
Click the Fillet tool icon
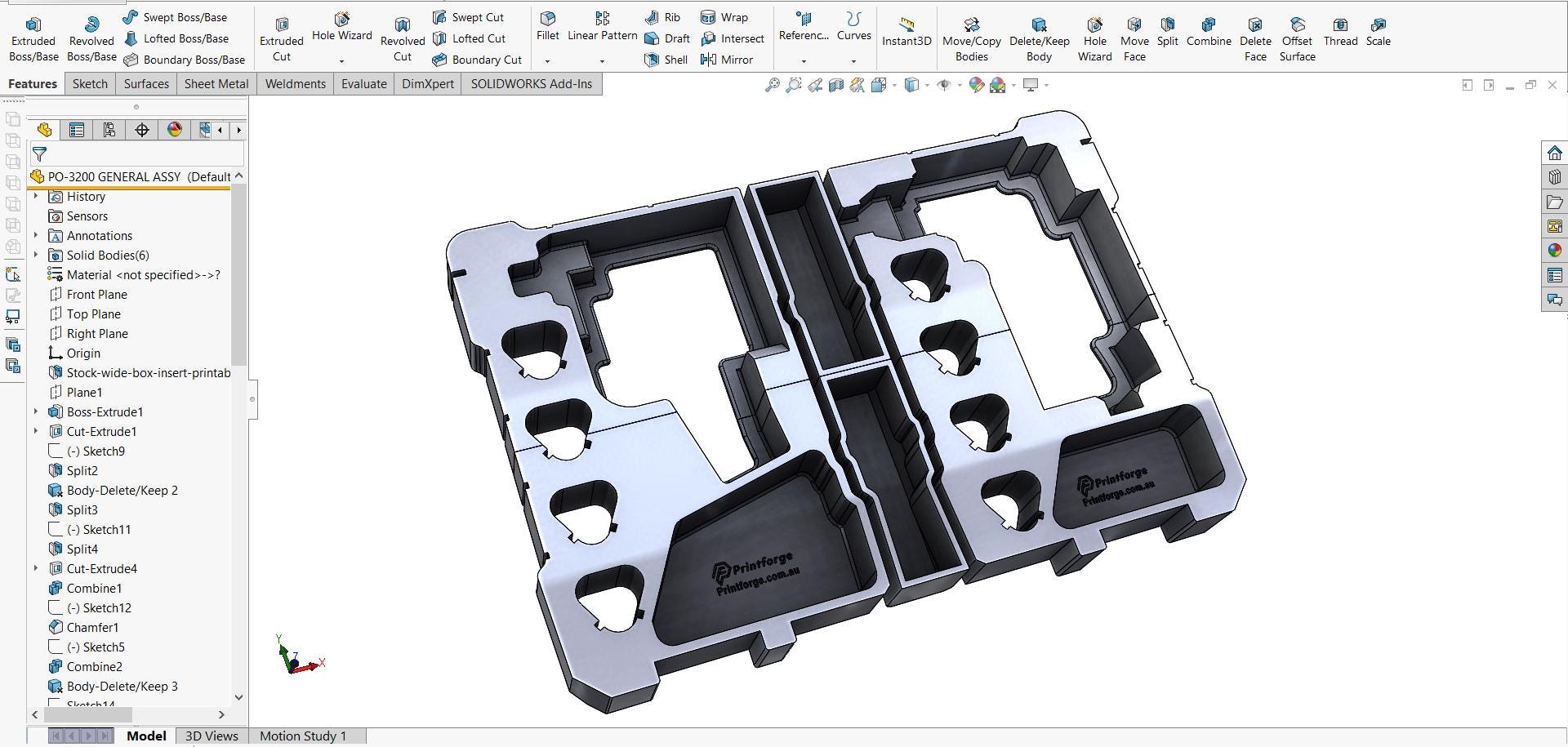[x=548, y=19]
